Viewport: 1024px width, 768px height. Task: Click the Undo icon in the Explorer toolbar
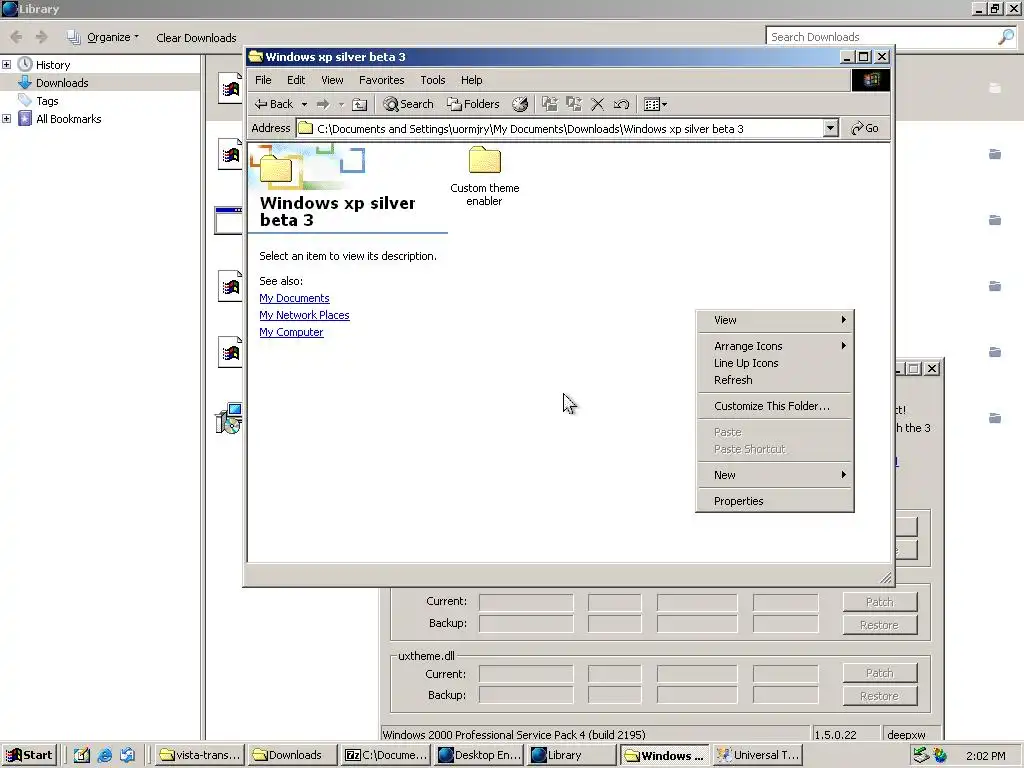[621, 104]
